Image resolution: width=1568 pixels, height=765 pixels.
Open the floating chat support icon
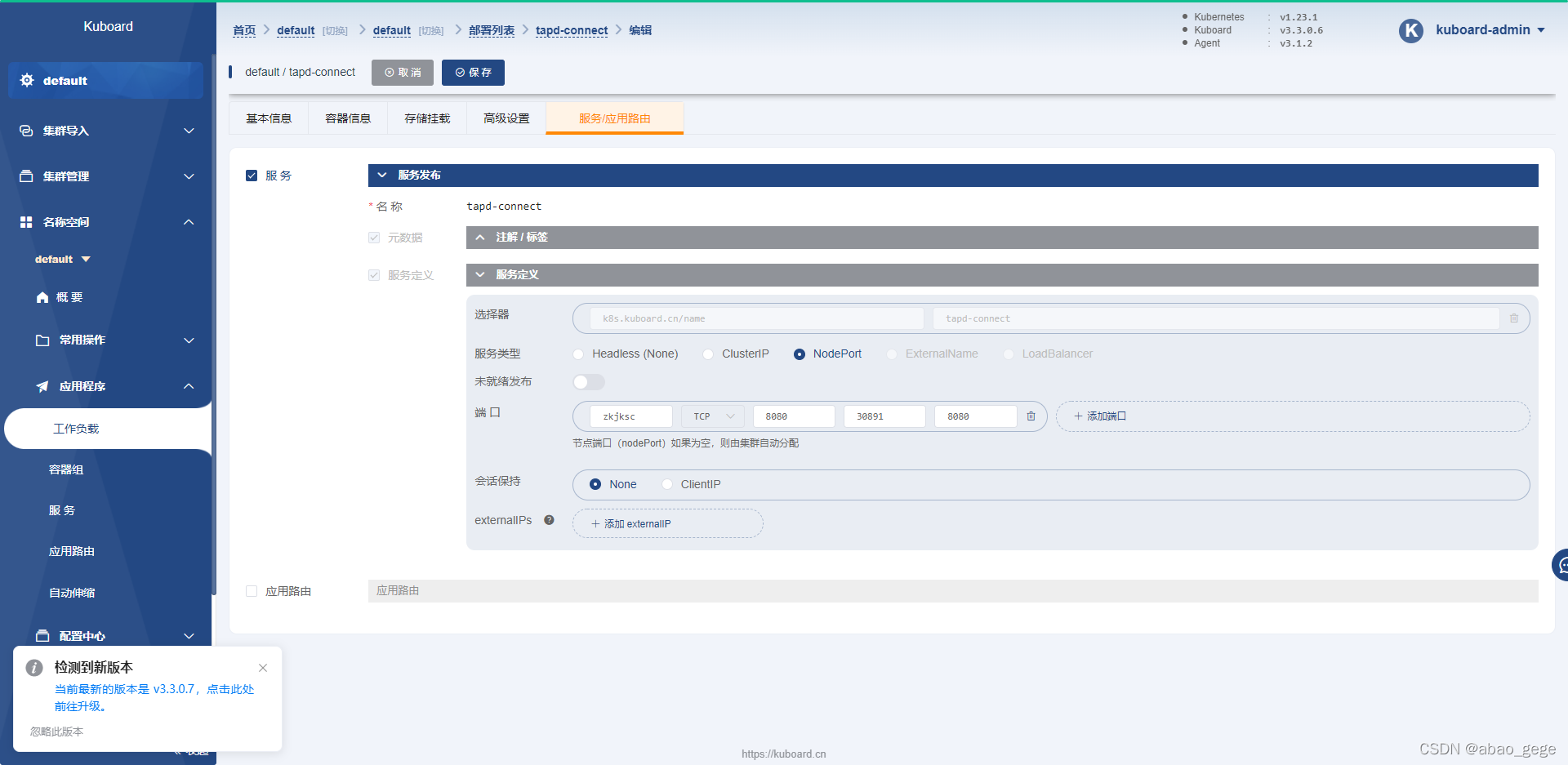[1561, 565]
